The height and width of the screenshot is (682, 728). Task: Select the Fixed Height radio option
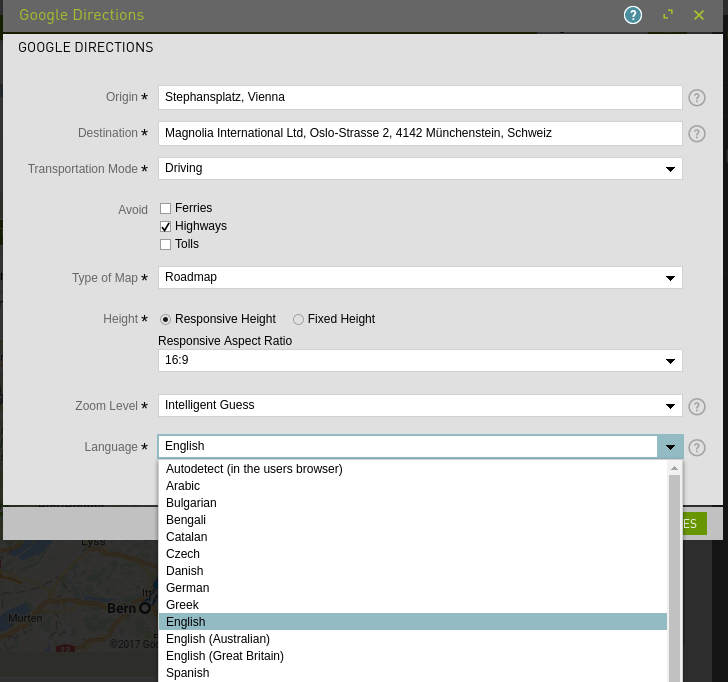(x=298, y=319)
